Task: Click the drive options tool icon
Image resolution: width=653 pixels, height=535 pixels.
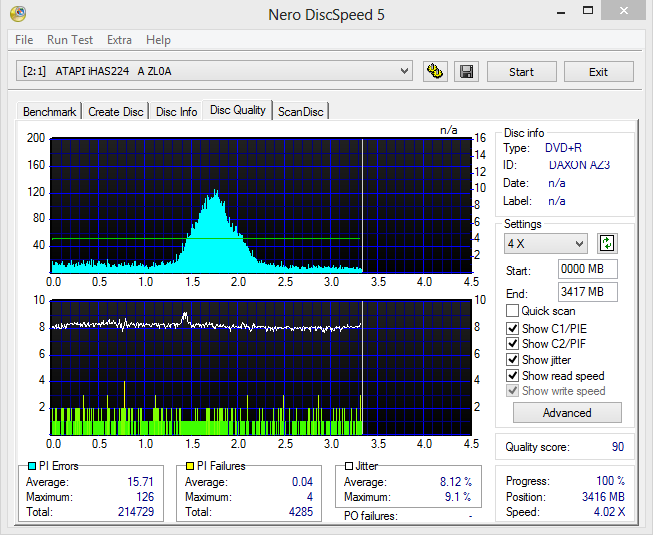Action: point(435,71)
